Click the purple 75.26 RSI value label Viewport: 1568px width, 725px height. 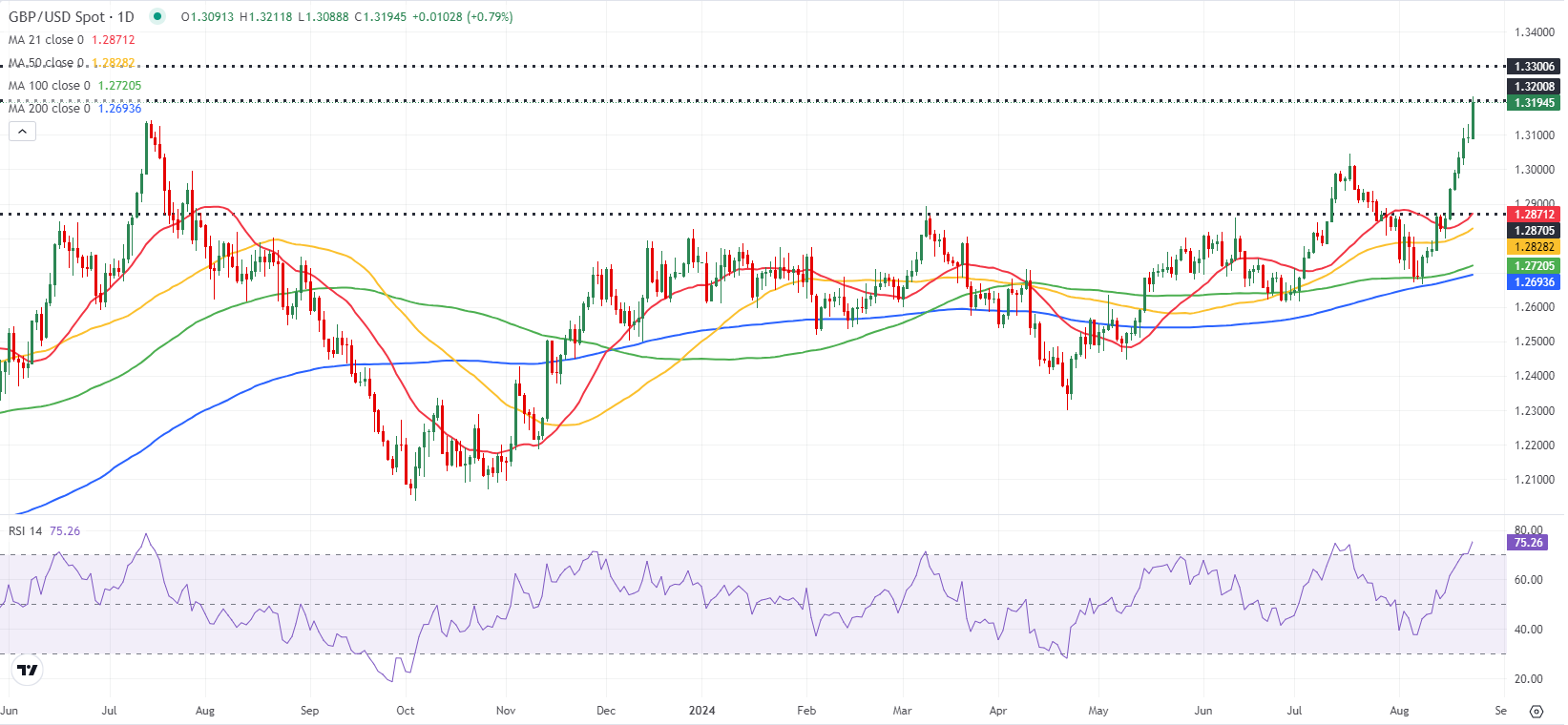click(x=1528, y=543)
